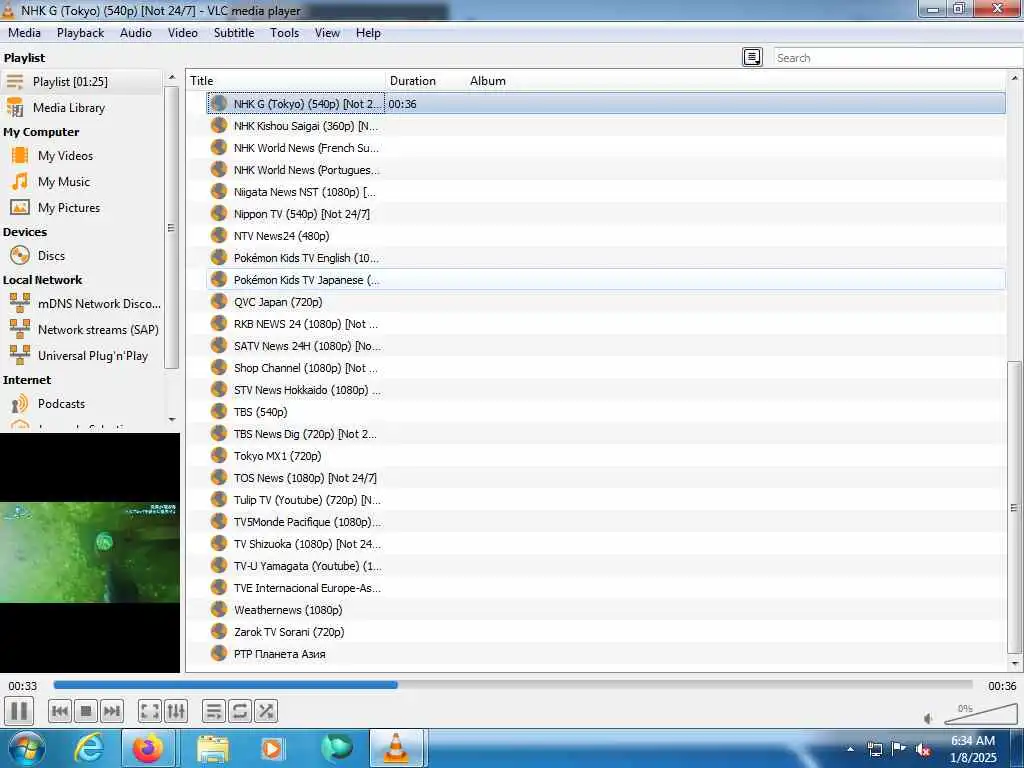Select Weathernews (1080p) entry
This screenshot has height=768, width=1024.
[606, 610]
